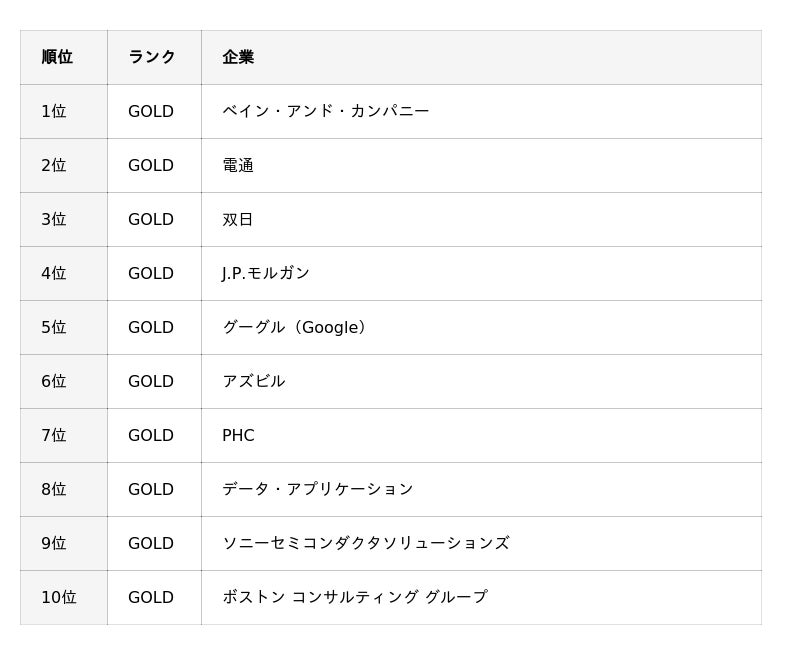Screen dimensions: 800x655
Task: Select the グーグル（Google） cell
Action: point(294,327)
